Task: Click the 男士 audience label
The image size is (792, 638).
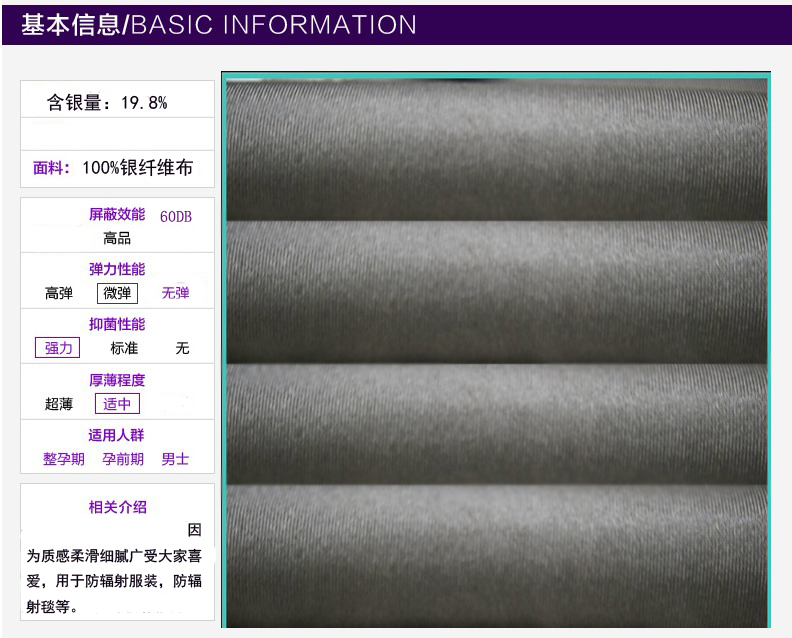Action: point(175,459)
